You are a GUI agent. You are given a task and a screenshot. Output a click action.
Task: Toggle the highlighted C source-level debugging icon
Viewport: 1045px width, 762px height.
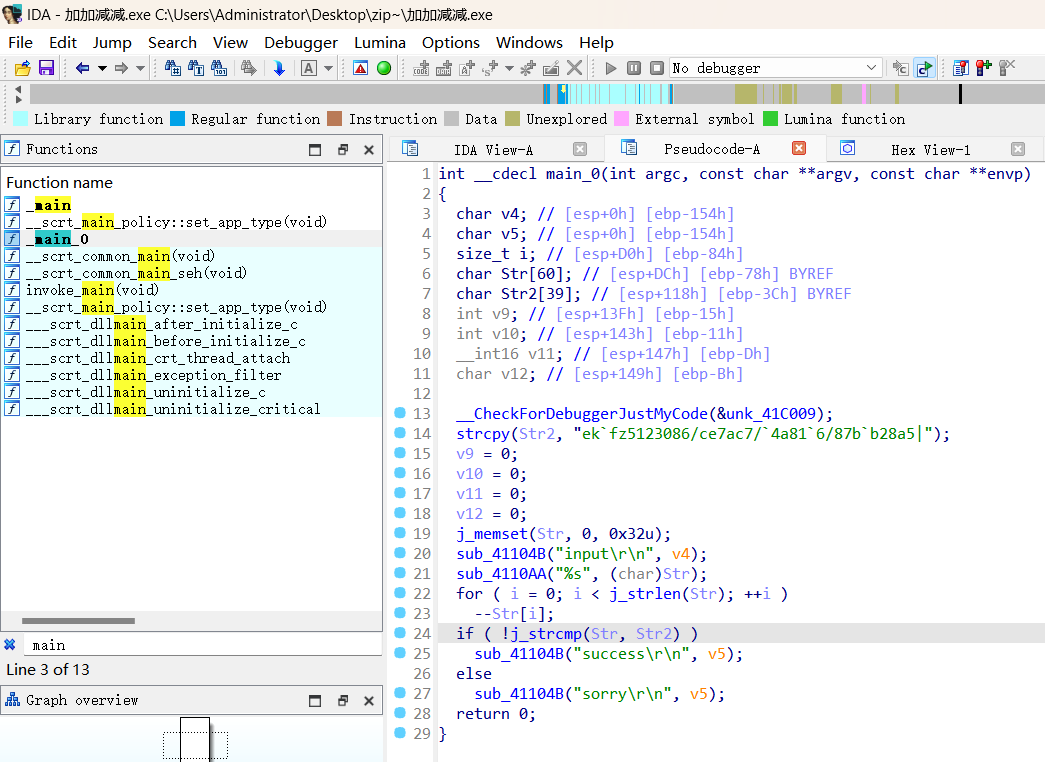(x=924, y=68)
